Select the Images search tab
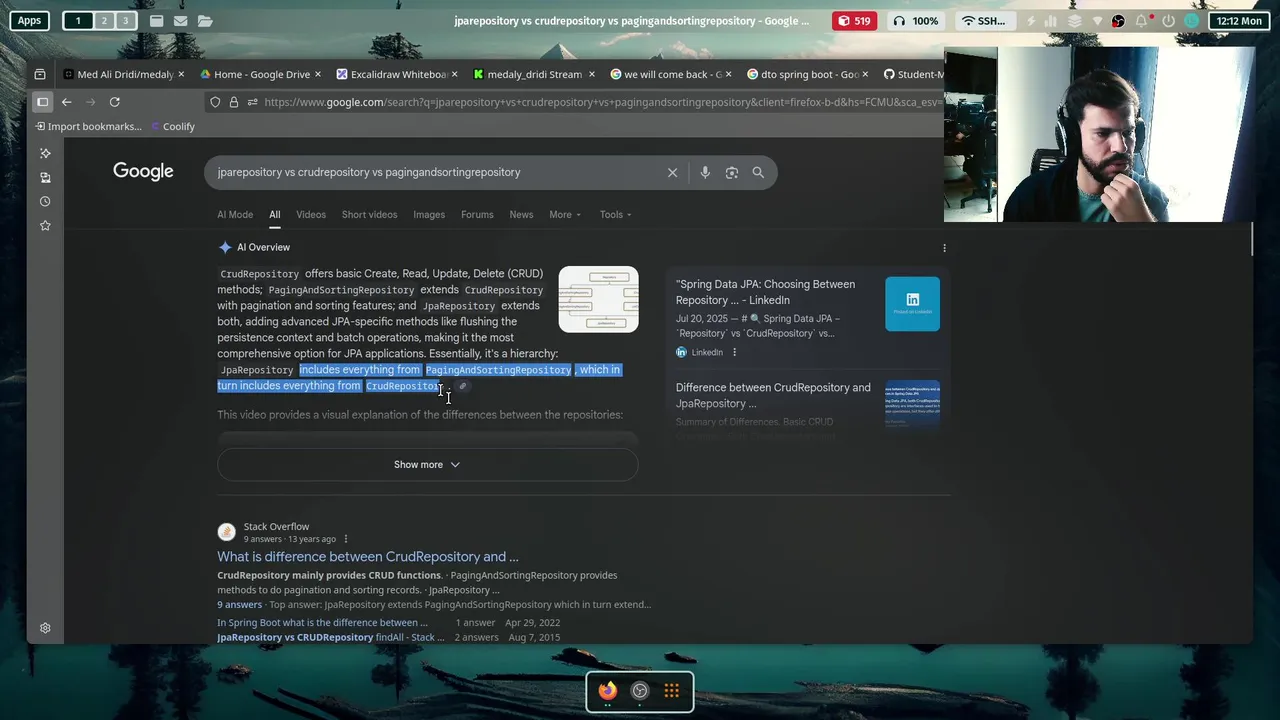 point(429,214)
